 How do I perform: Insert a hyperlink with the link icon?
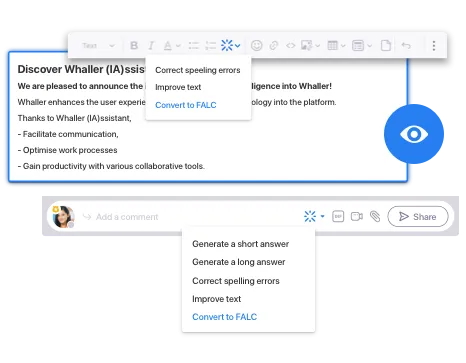point(274,45)
